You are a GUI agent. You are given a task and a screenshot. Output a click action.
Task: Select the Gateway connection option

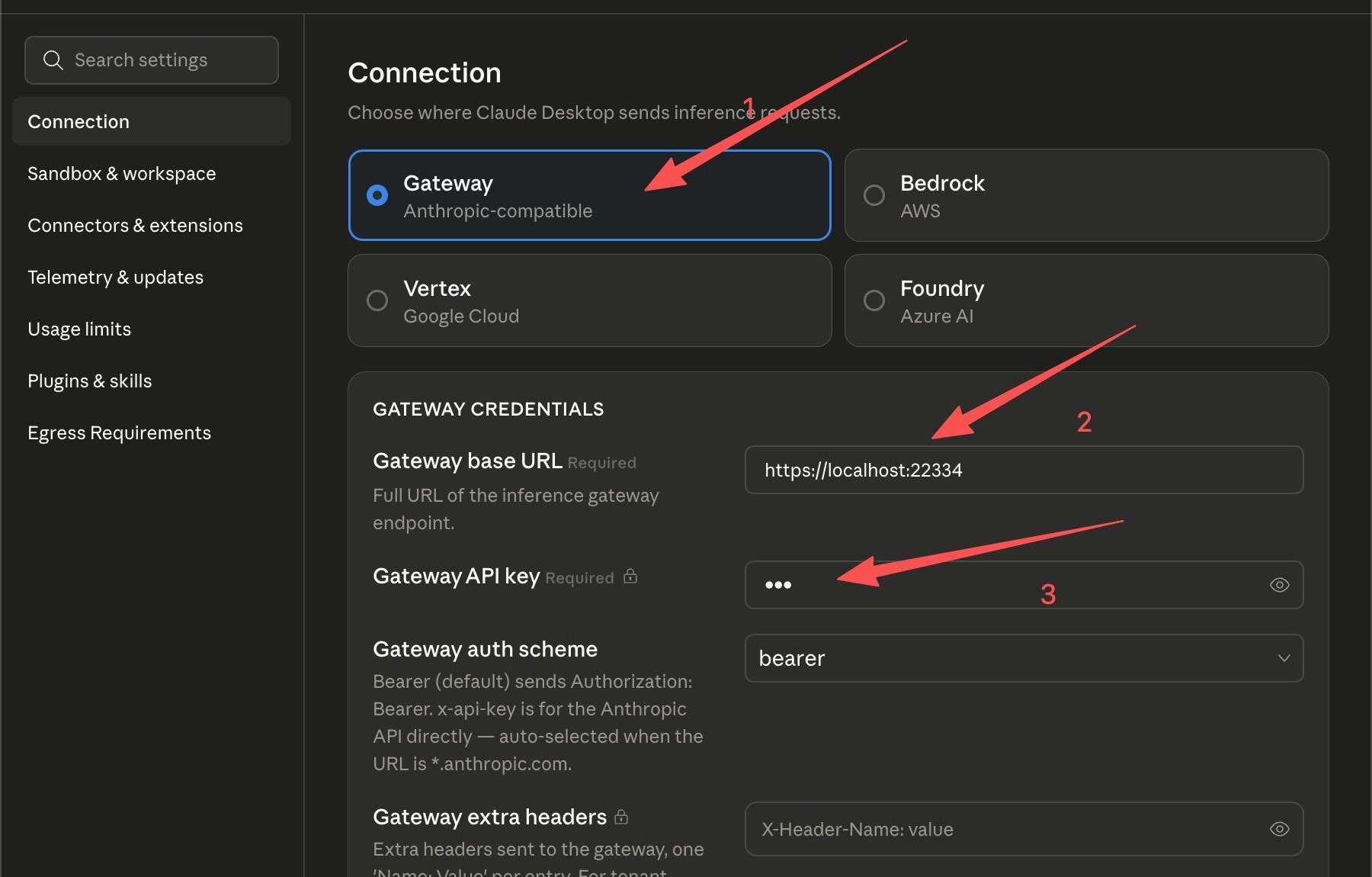[589, 195]
